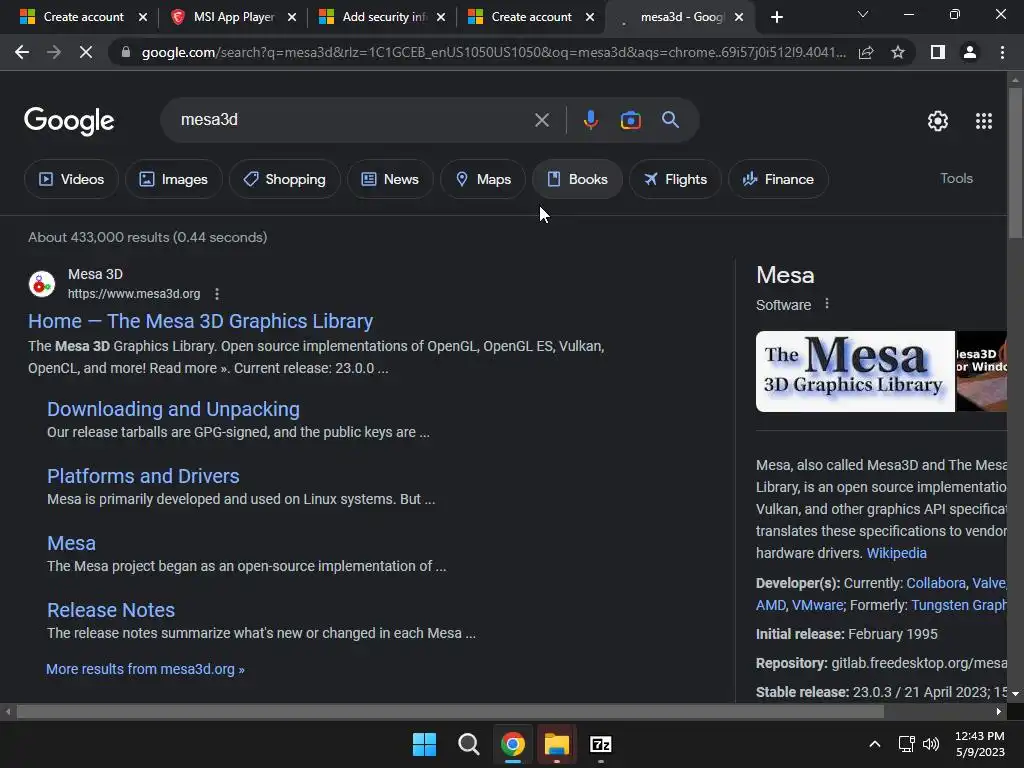Open the network tray icon
The height and width of the screenshot is (768, 1024).
tap(906, 744)
